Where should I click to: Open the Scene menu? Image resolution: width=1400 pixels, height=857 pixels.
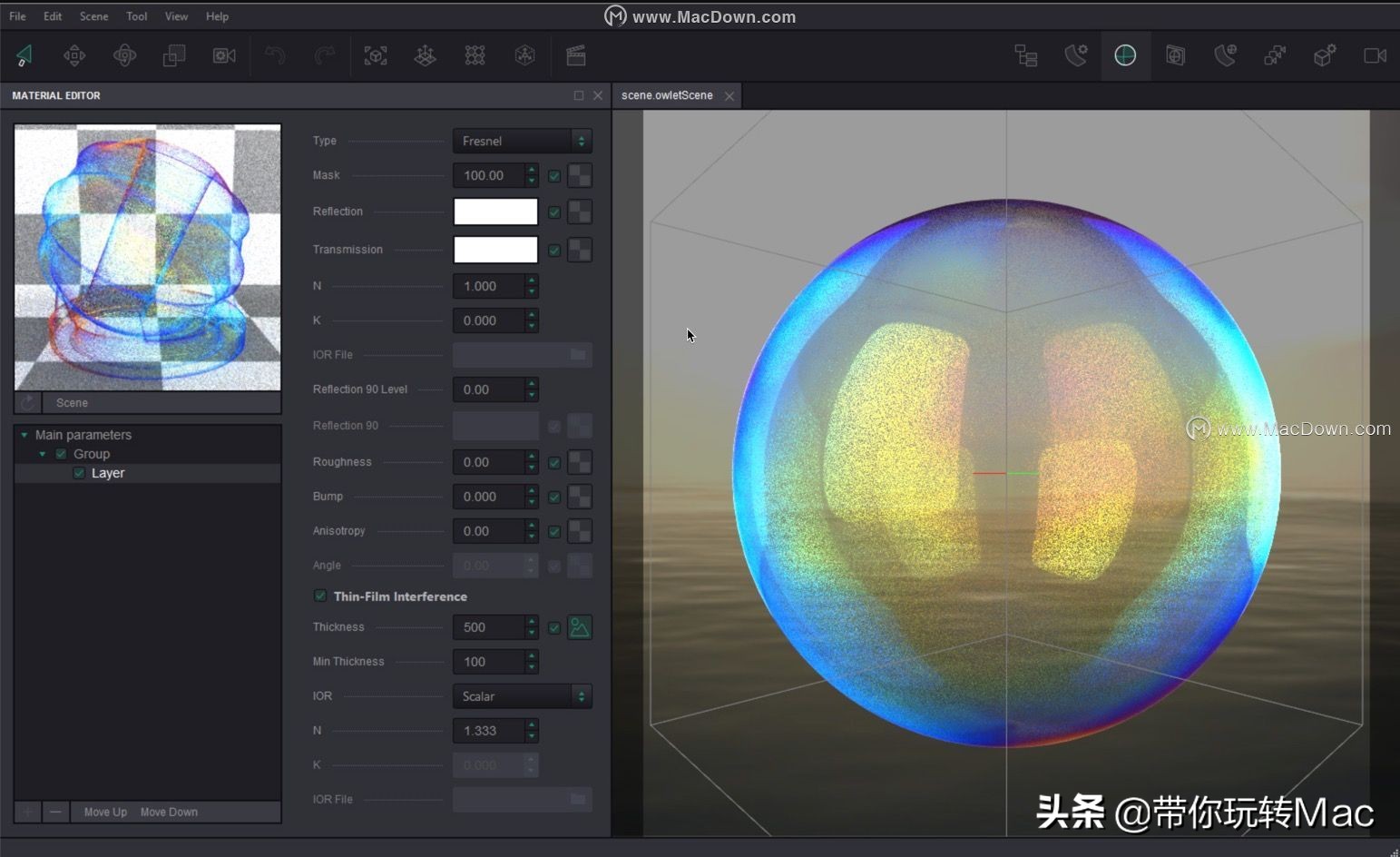tap(93, 15)
